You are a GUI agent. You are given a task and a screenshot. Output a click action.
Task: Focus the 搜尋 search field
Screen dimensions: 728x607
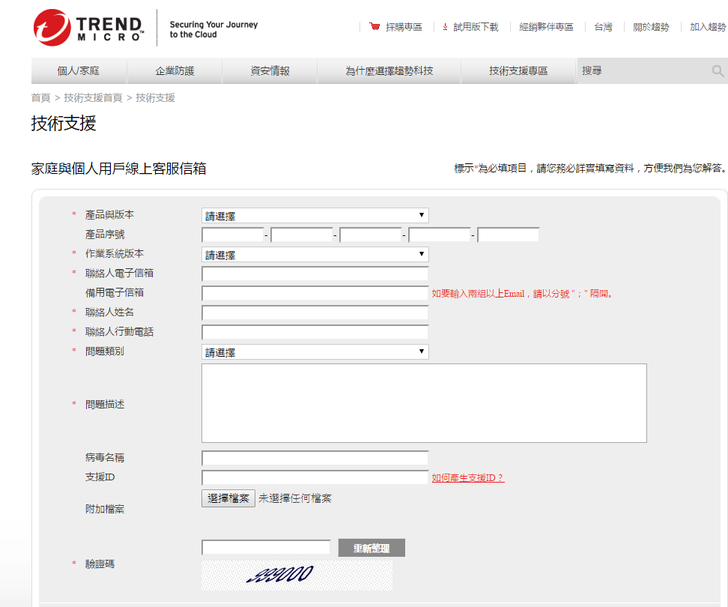[643, 71]
